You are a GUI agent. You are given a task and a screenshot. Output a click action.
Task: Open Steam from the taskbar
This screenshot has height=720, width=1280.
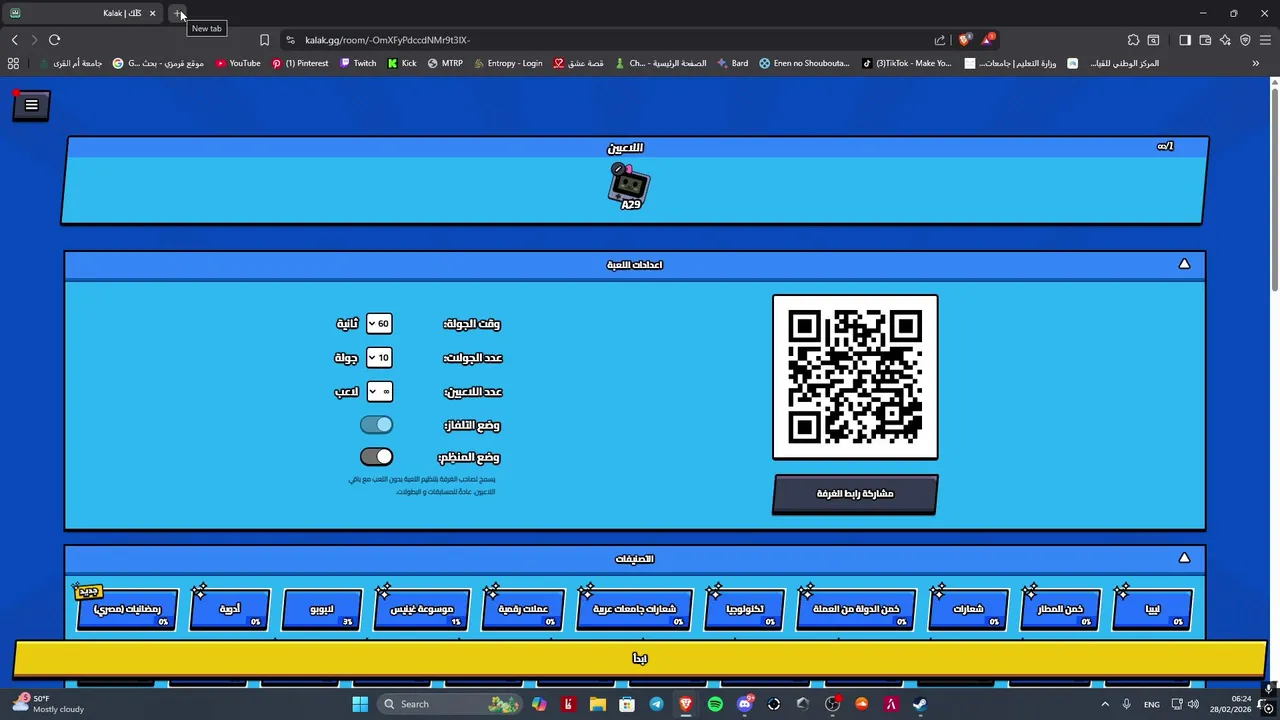pos(920,704)
